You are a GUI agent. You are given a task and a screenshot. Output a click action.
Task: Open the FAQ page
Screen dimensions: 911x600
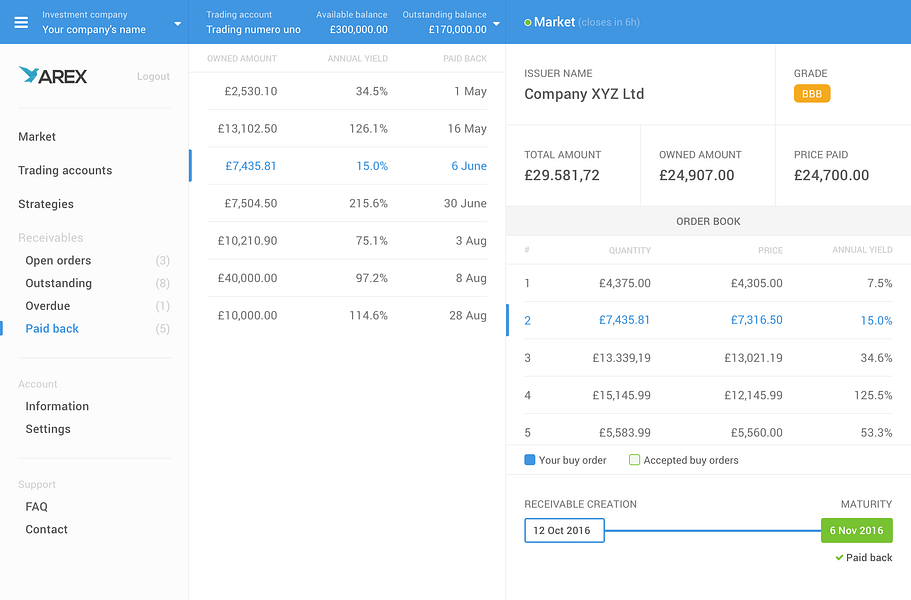click(x=36, y=506)
